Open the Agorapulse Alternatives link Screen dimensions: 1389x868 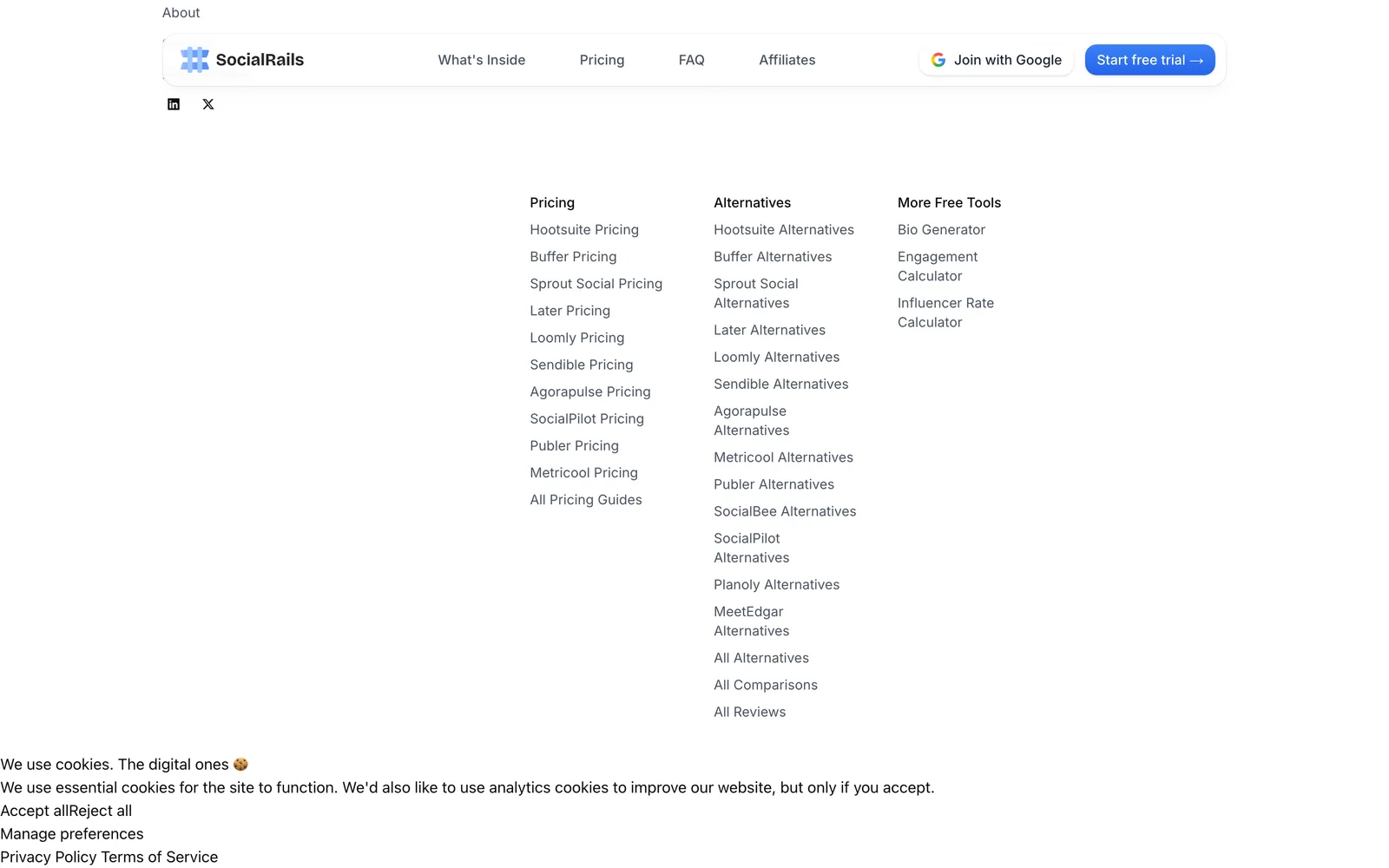coord(752,421)
